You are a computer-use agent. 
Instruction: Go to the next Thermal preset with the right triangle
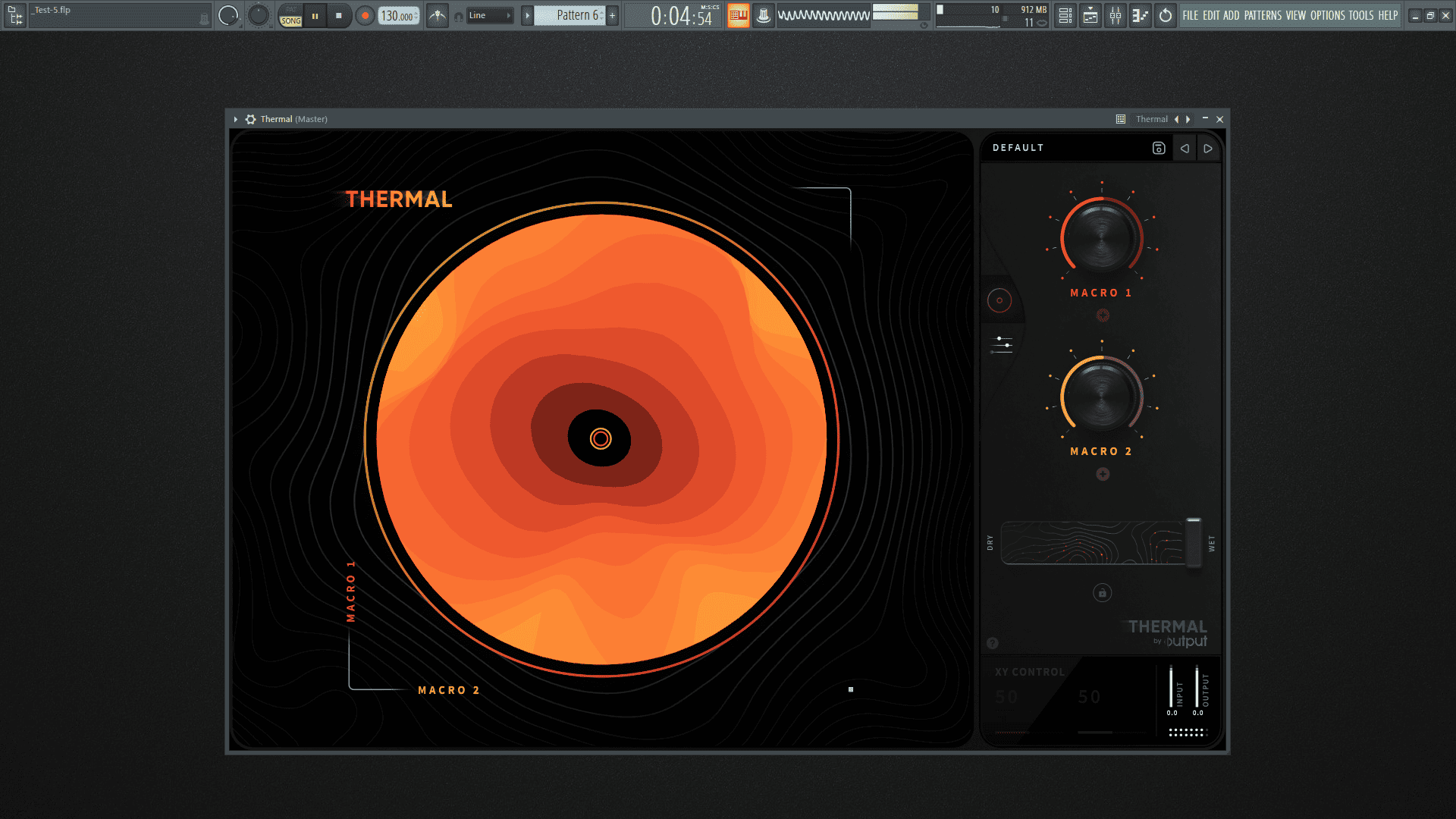pos(1208,148)
